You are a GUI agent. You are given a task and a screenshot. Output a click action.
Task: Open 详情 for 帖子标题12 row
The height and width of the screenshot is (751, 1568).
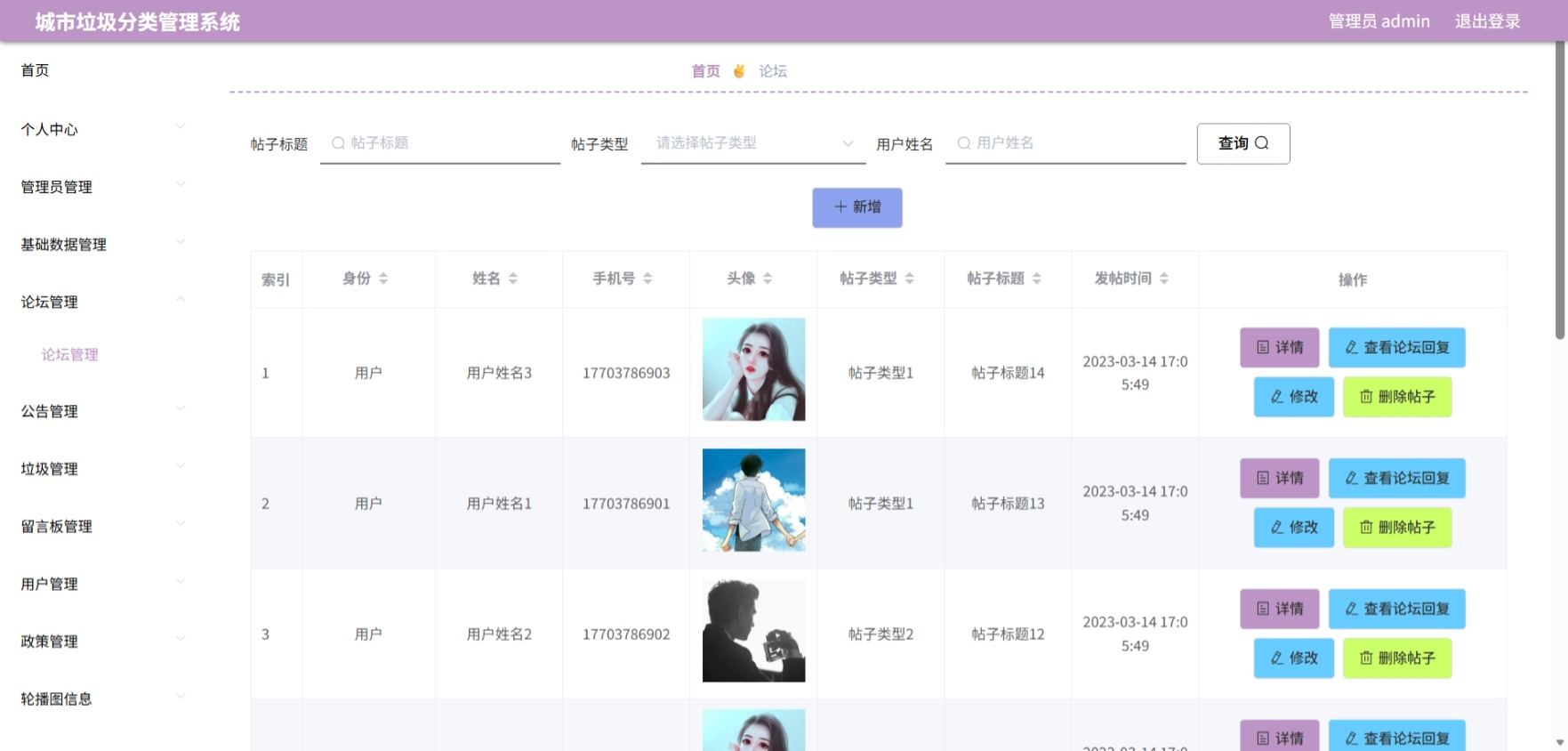1280,610
